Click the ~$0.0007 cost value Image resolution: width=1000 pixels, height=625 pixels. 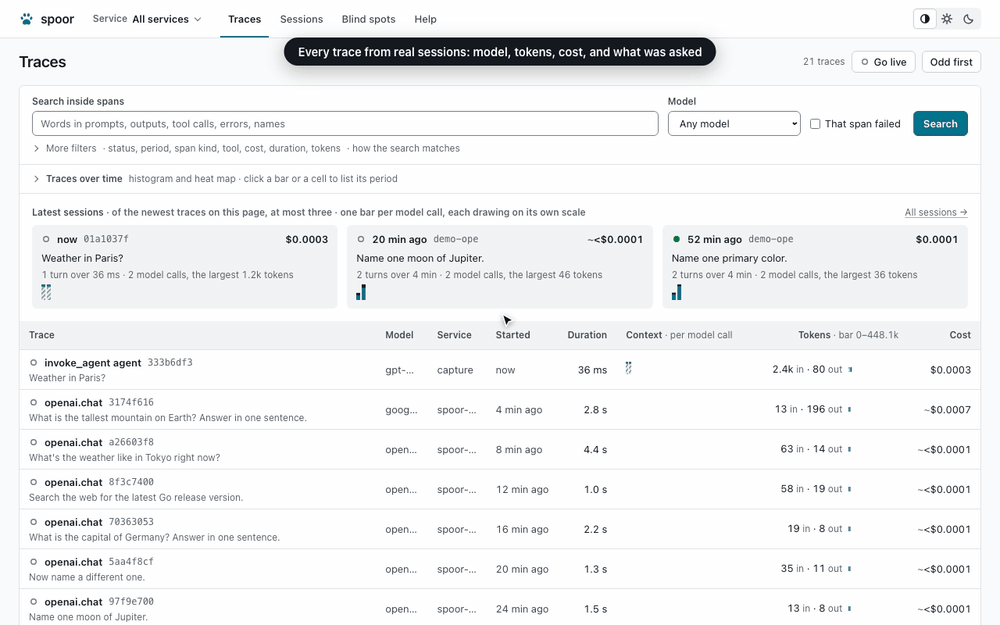click(x=947, y=409)
